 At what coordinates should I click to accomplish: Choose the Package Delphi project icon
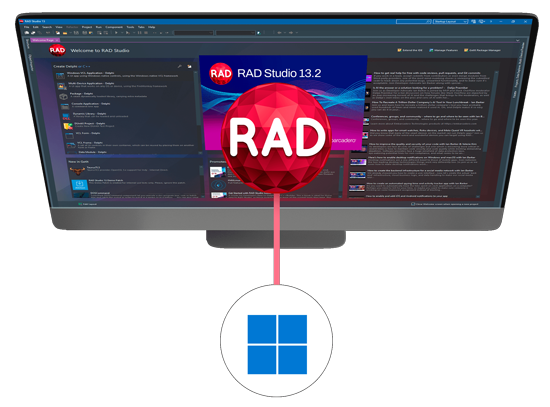pyautogui.click(x=63, y=96)
